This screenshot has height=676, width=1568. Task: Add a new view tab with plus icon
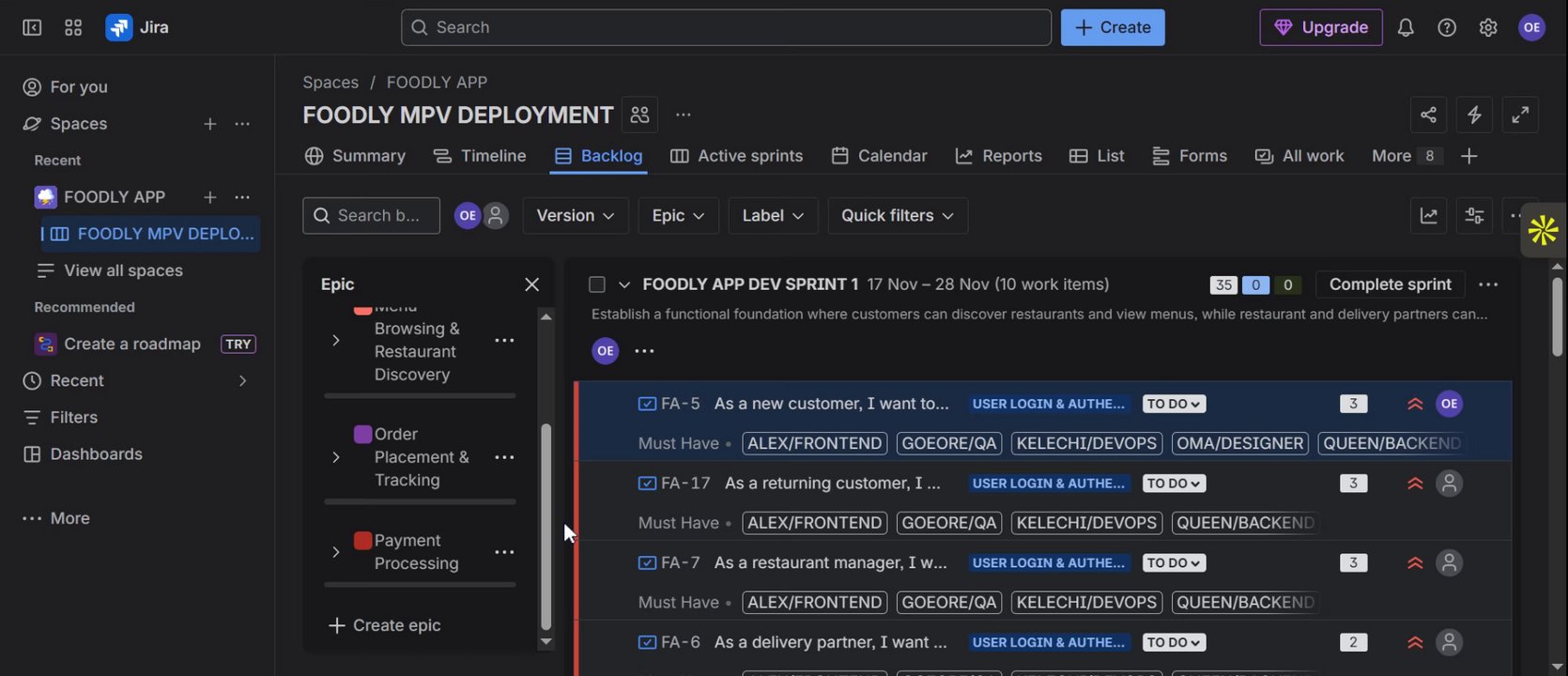point(1469,156)
